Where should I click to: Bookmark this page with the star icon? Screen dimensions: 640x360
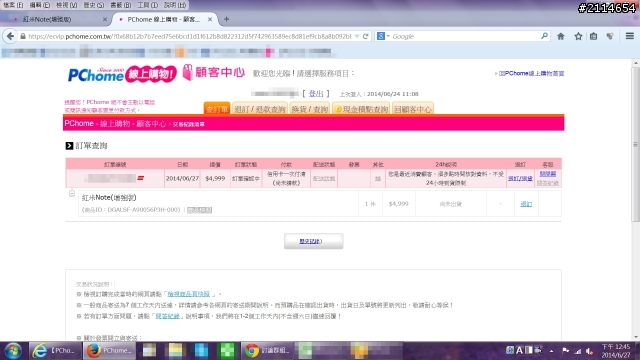coord(578,36)
